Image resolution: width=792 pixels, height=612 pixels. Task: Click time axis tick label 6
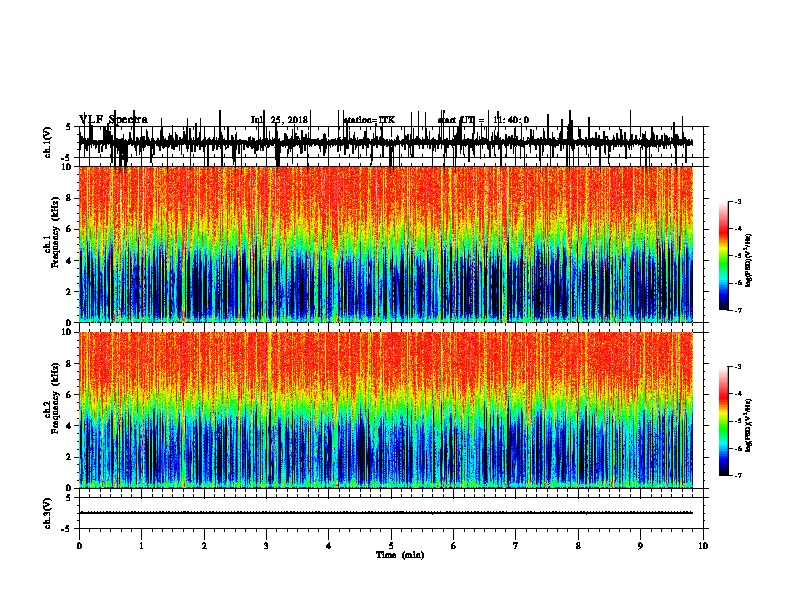tap(454, 546)
